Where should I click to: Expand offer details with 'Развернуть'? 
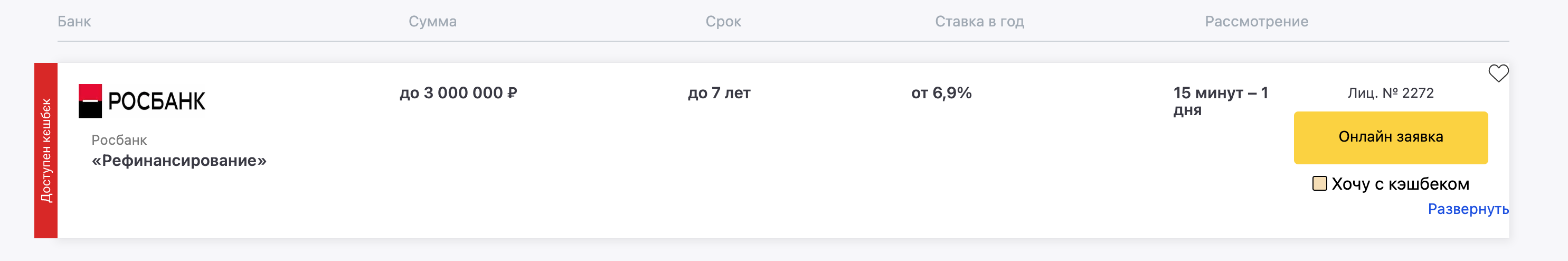pyautogui.click(x=1468, y=209)
